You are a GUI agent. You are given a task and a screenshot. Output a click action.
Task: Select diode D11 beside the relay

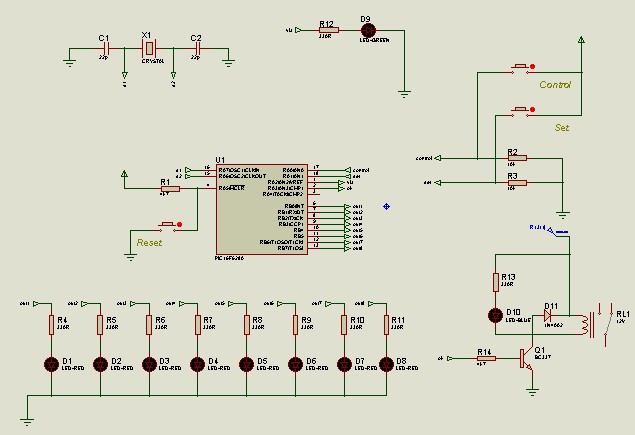pyautogui.click(x=549, y=314)
